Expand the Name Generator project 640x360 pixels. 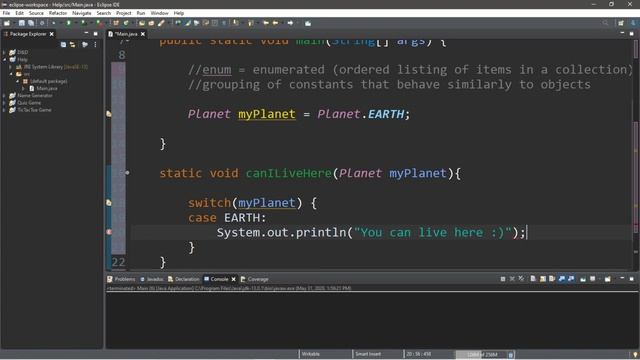click(x=4, y=96)
